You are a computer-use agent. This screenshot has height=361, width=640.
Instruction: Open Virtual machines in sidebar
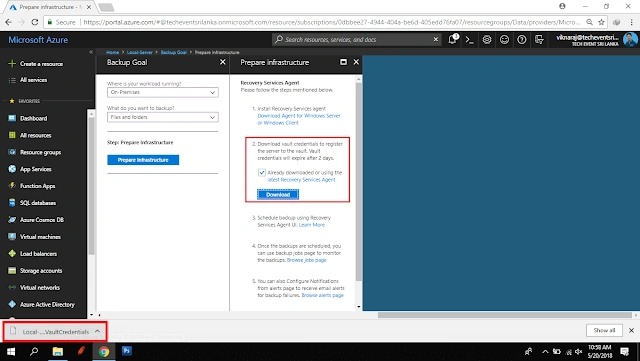click(40, 236)
